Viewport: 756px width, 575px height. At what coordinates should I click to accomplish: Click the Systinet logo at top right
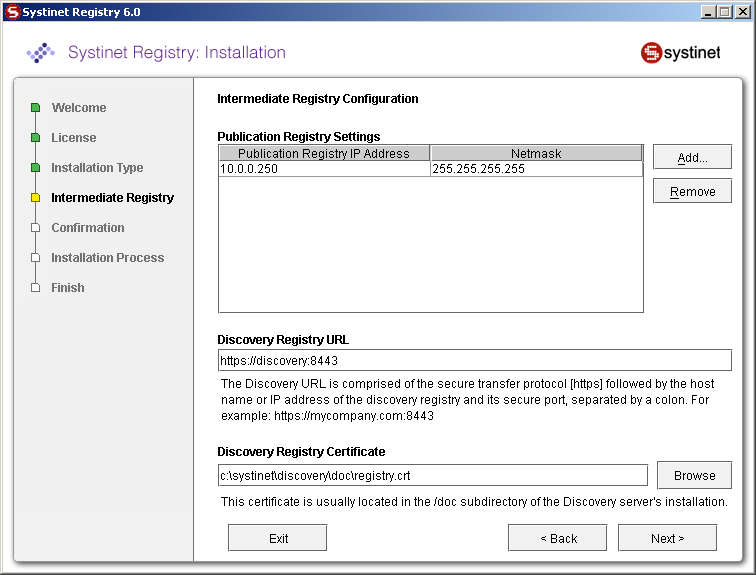pyautogui.click(x=680, y=53)
